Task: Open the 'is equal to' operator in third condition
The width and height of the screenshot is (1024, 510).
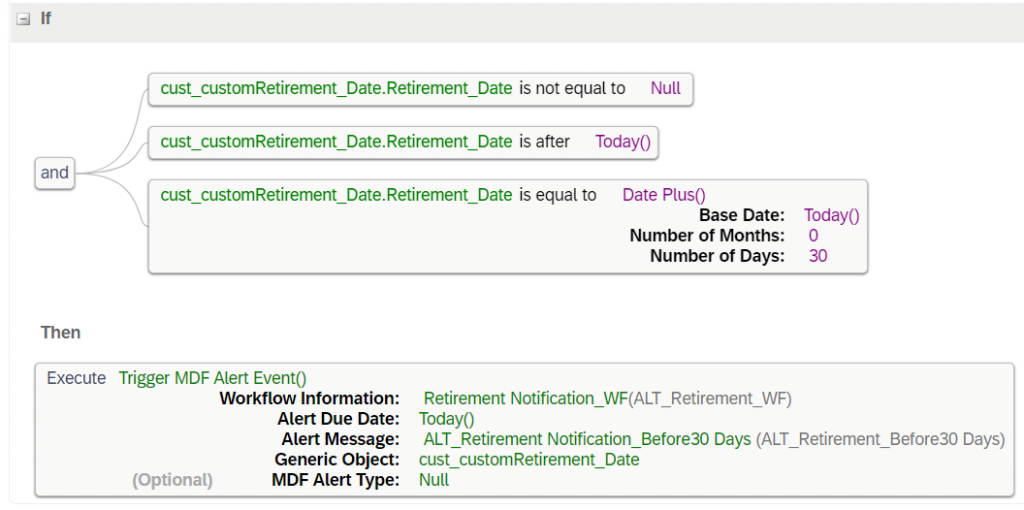Action: point(558,195)
